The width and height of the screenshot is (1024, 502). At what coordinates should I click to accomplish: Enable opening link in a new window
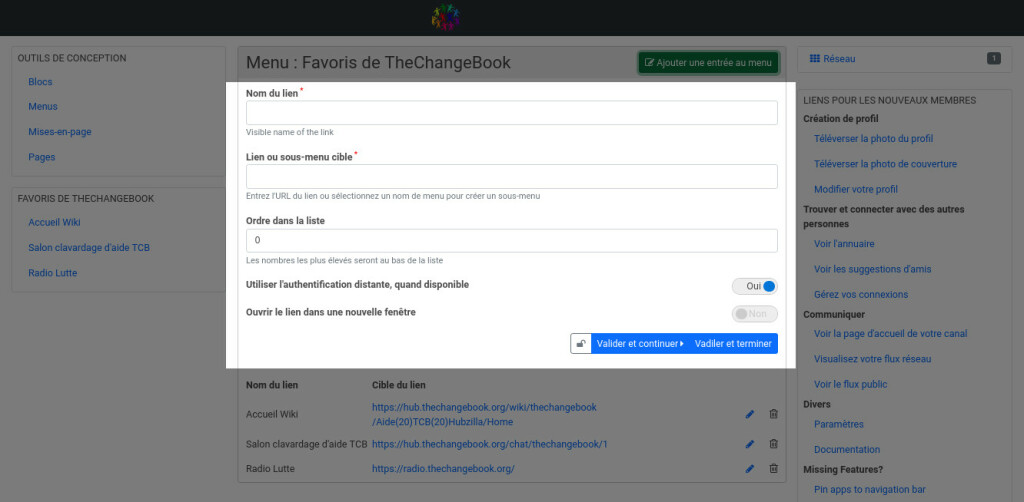(754, 313)
